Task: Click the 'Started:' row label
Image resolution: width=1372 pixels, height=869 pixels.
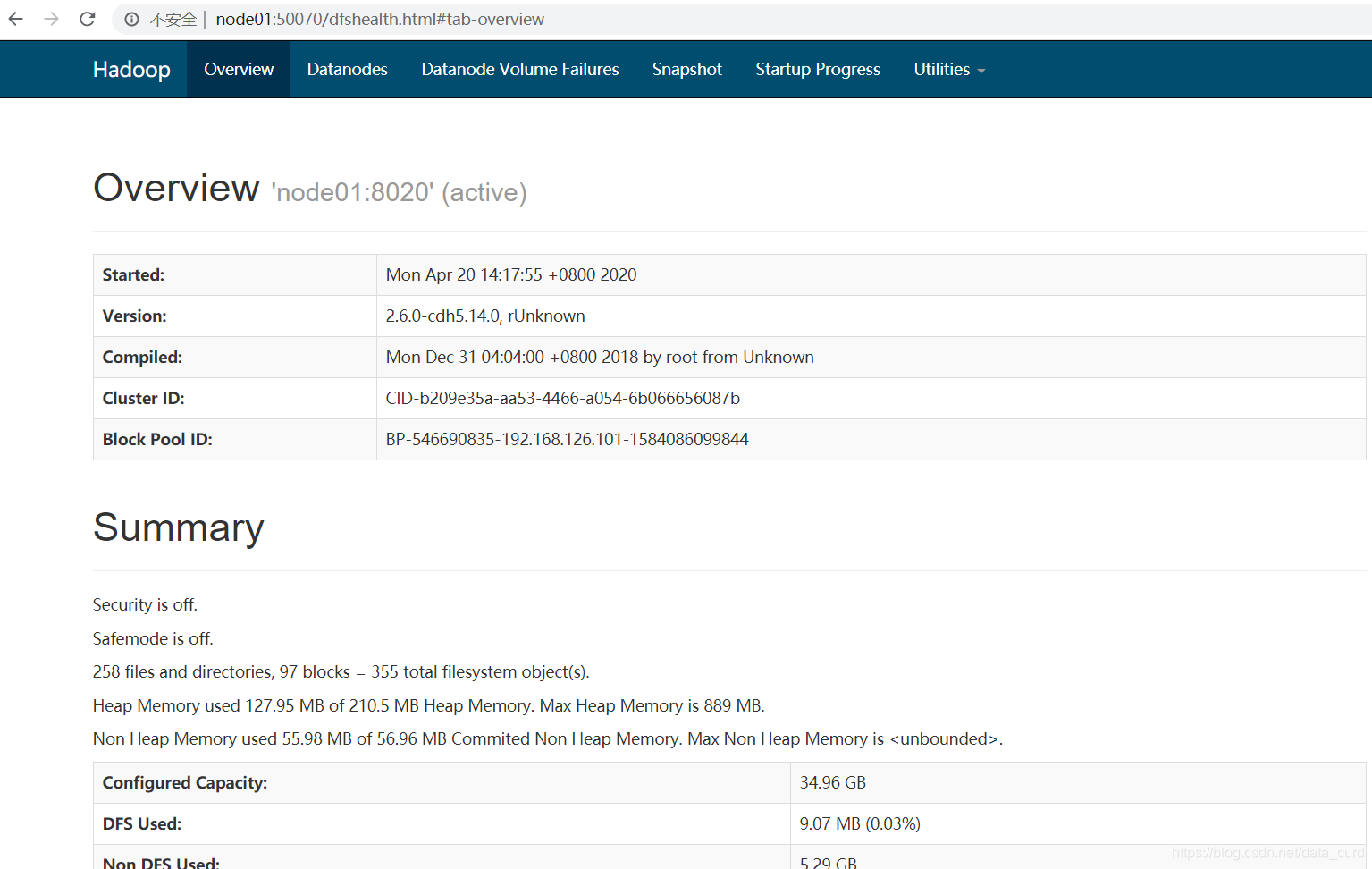Action: pyautogui.click(x=133, y=275)
